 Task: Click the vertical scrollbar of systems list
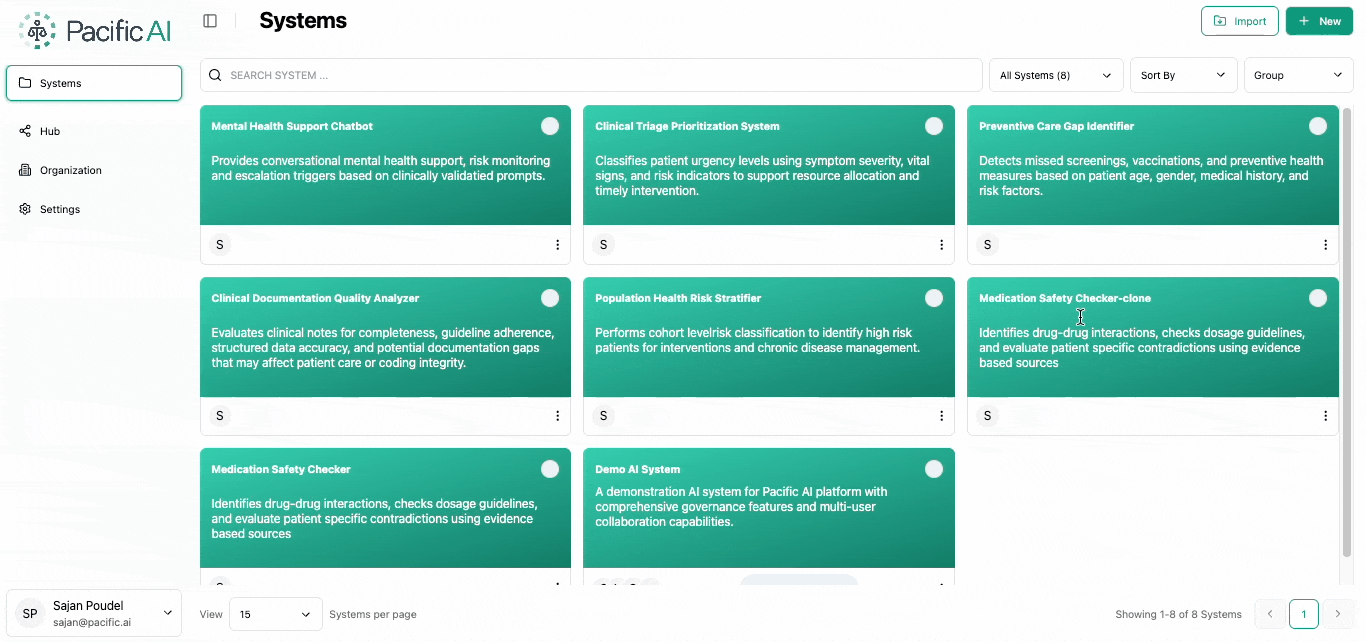[x=1347, y=330]
